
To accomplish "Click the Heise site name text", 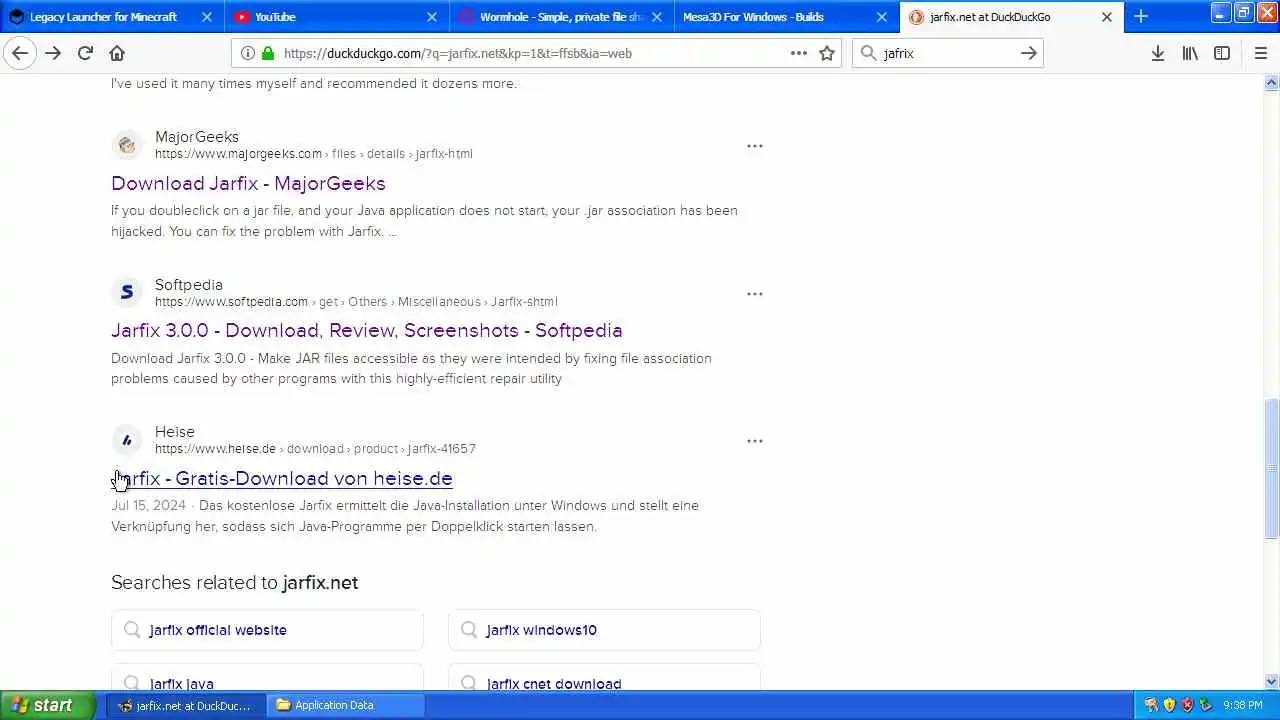I will tap(175, 432).
